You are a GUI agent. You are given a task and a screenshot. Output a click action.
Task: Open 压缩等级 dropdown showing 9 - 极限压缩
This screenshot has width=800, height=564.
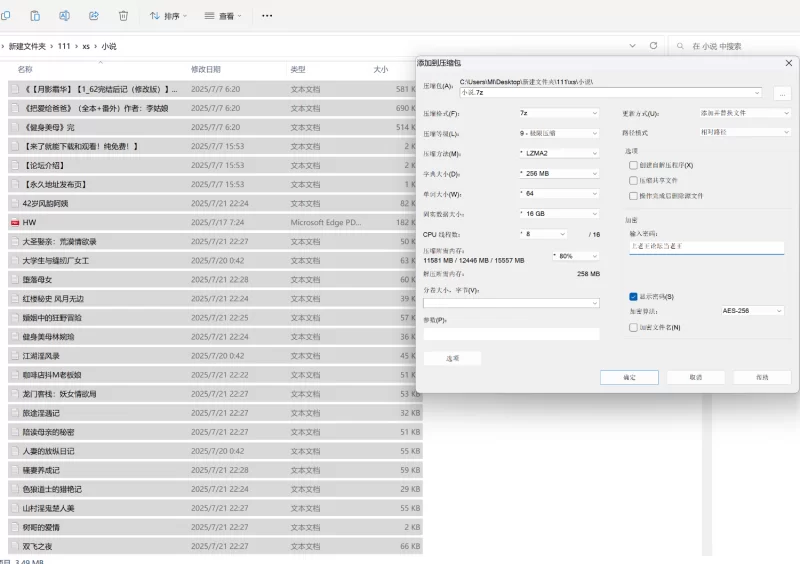[559, 133]
